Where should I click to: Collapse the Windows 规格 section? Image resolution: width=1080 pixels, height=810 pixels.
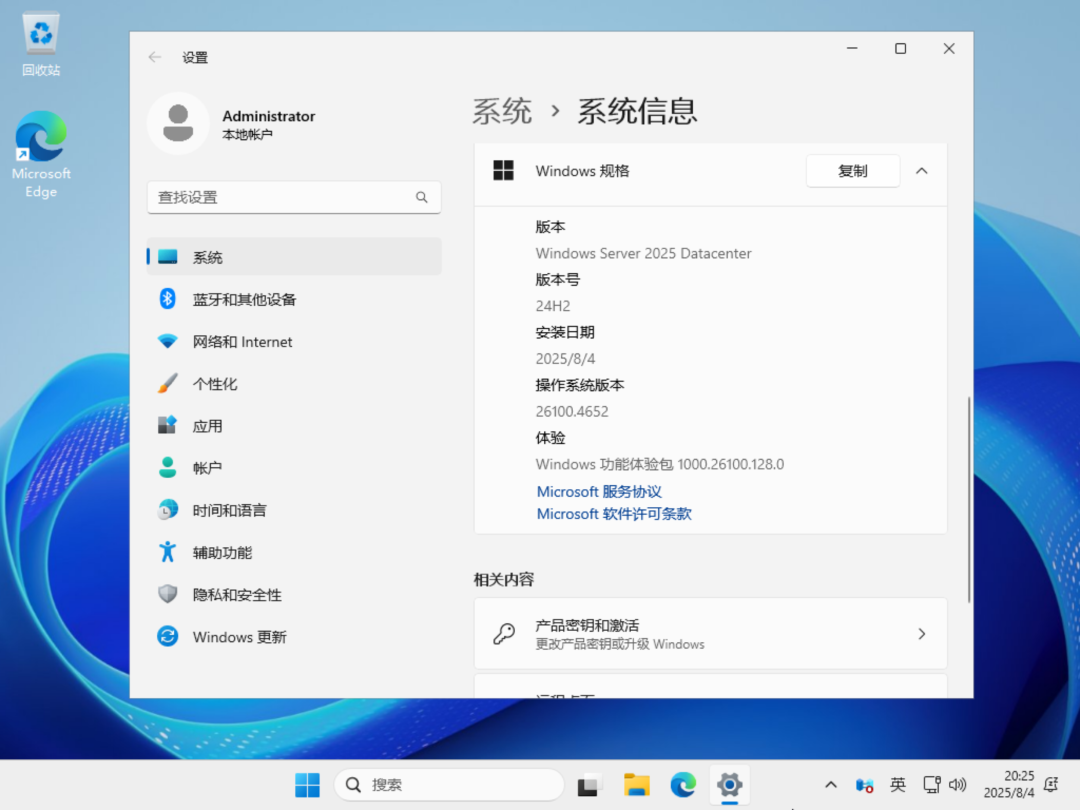tap(922, 171)
